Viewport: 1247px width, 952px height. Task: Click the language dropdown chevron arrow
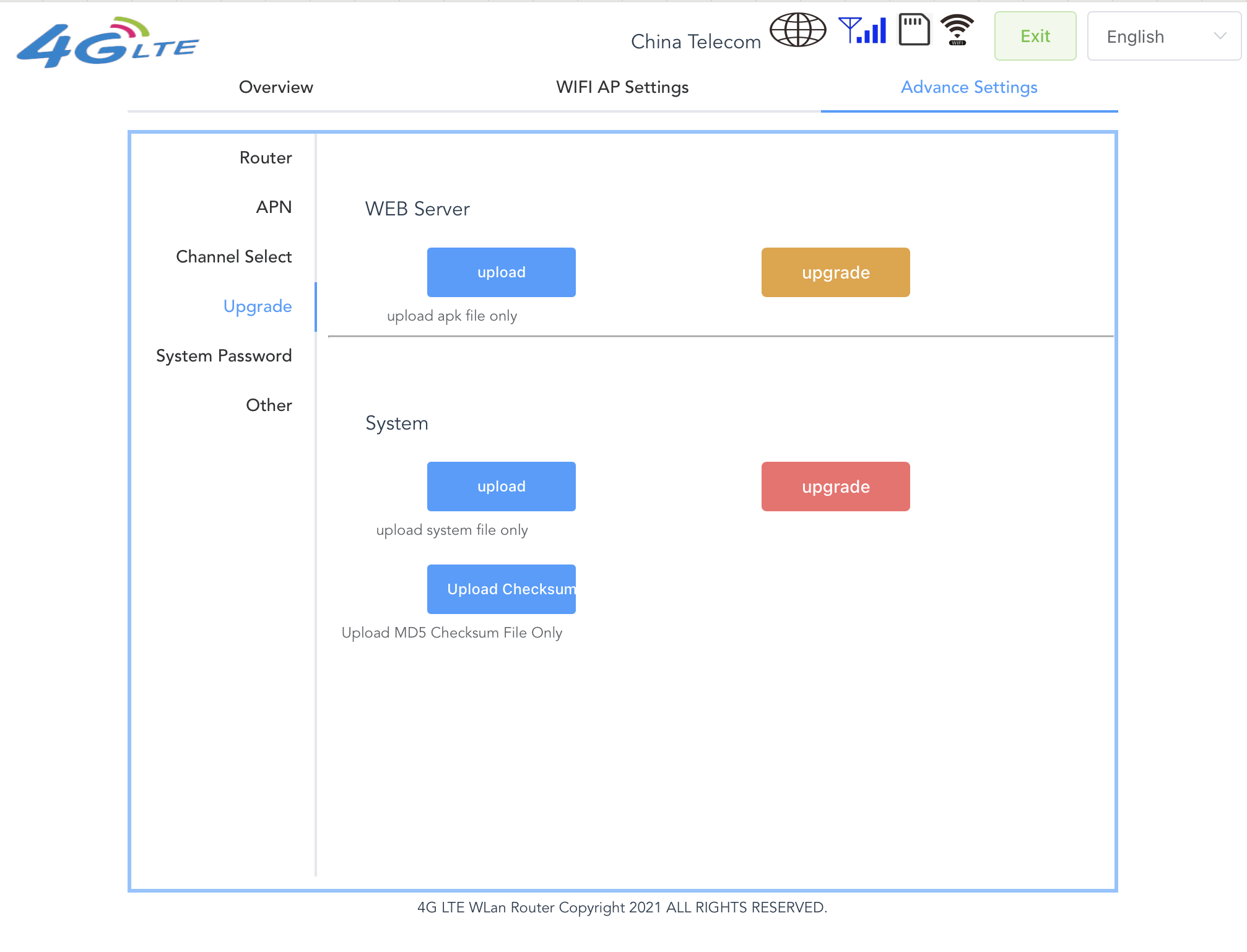point(1220,37)
